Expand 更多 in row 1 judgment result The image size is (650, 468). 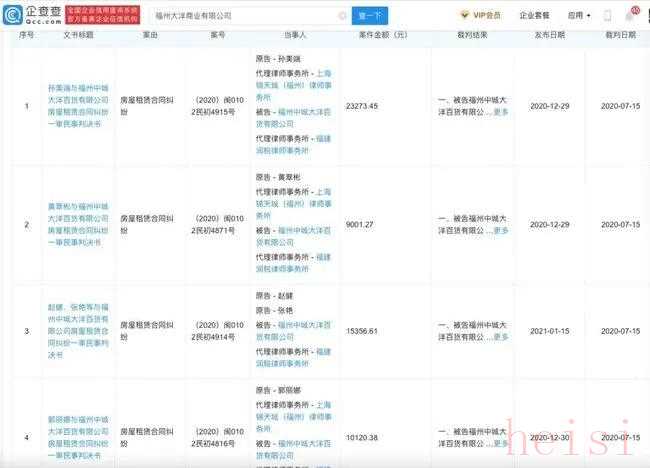point(501,112)
